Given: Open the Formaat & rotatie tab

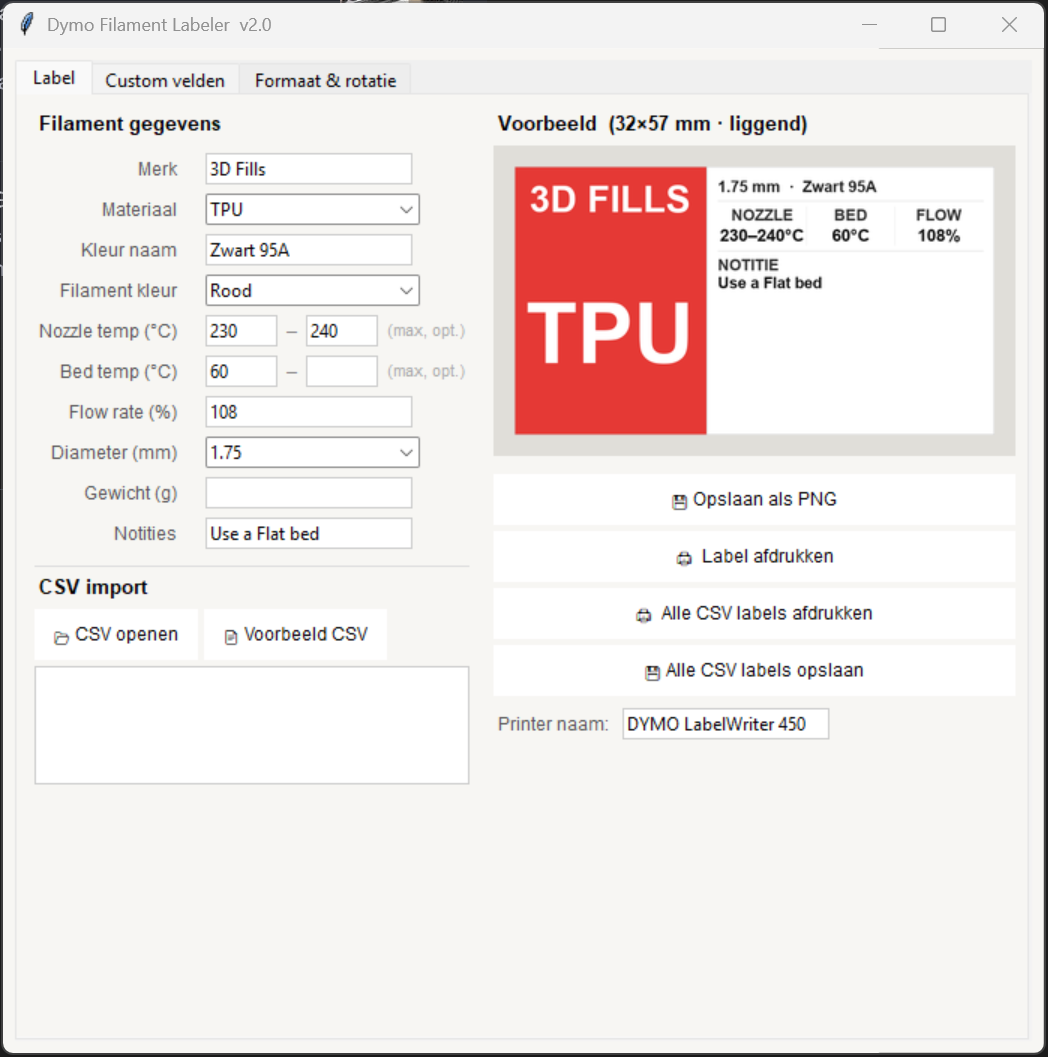Looking at the screenshot, I should [x=326, y=80].
